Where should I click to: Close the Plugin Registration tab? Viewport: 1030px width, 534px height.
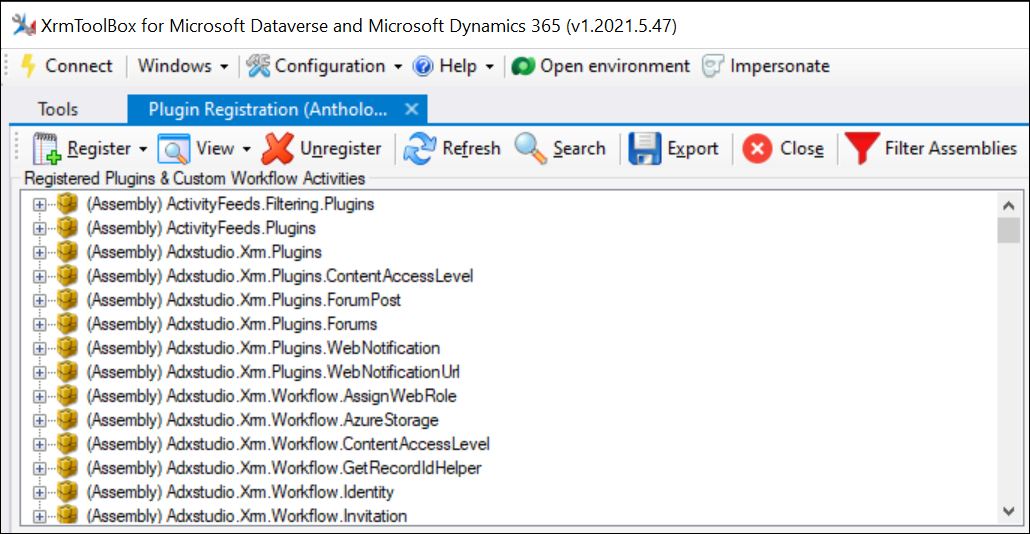tap(411, 109)
